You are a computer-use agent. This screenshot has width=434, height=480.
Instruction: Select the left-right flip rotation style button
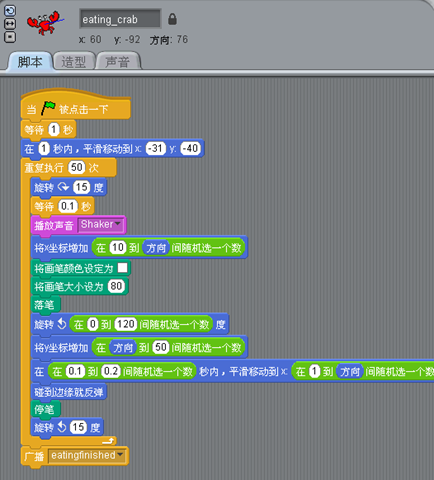pyautogui.click(x=10, y=24)
